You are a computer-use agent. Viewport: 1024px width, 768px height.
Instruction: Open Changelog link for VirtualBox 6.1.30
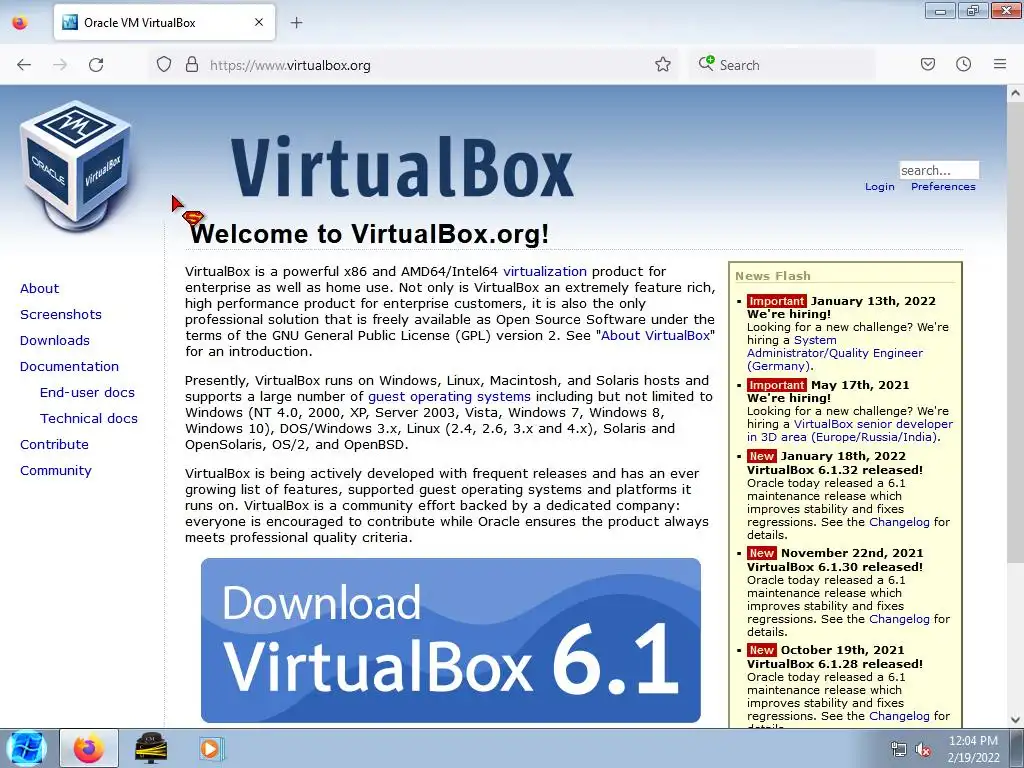coord(899,619)
